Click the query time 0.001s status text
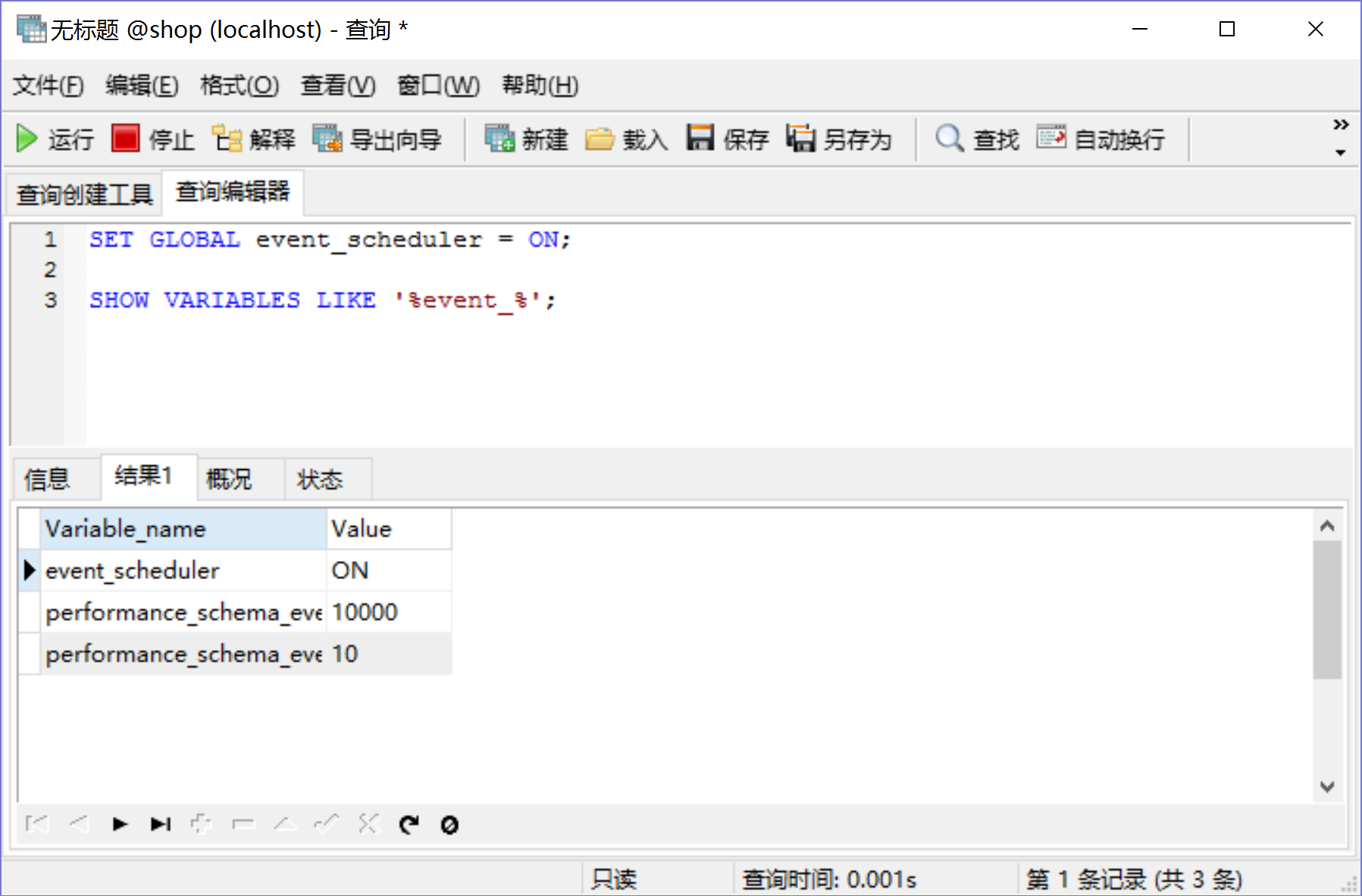Image resolution: width=1362 pixels, height=896 pixels. (x=829, y=879)
